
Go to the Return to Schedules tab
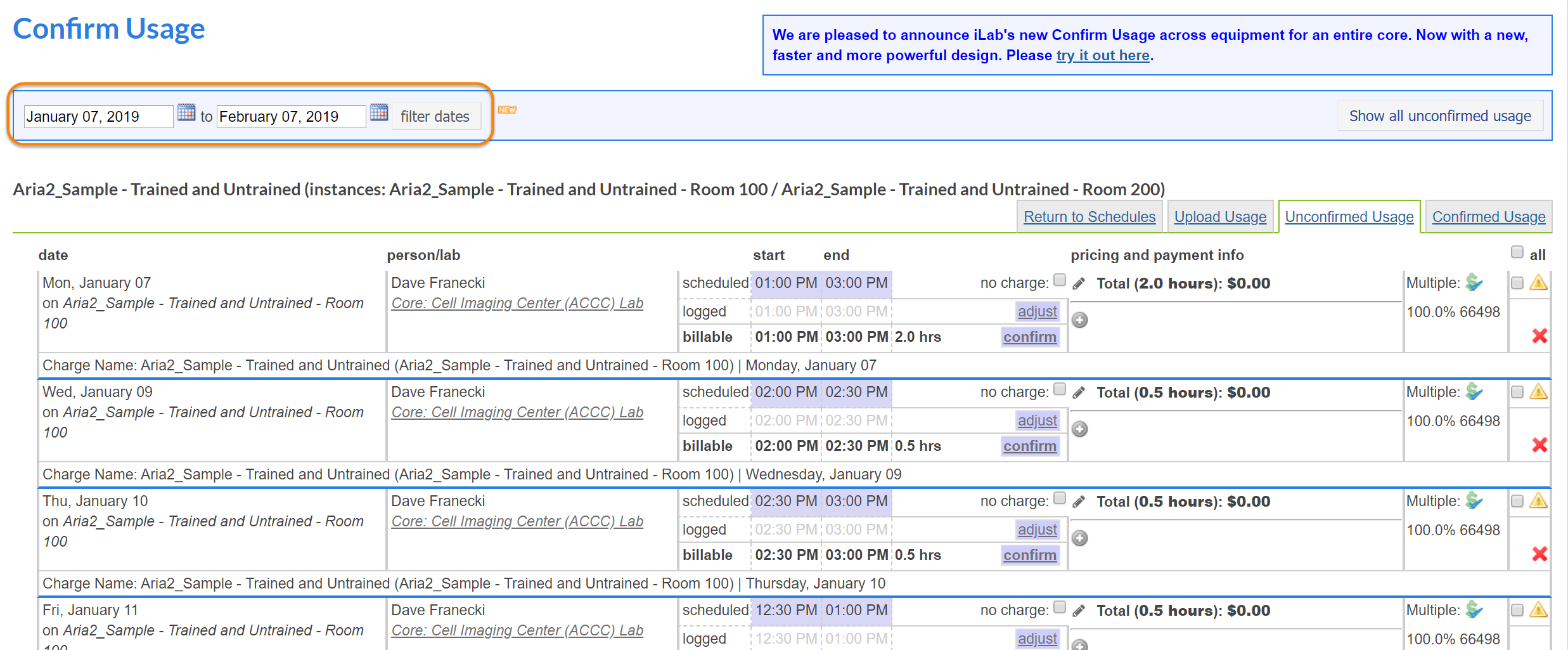pos(1089,217)
